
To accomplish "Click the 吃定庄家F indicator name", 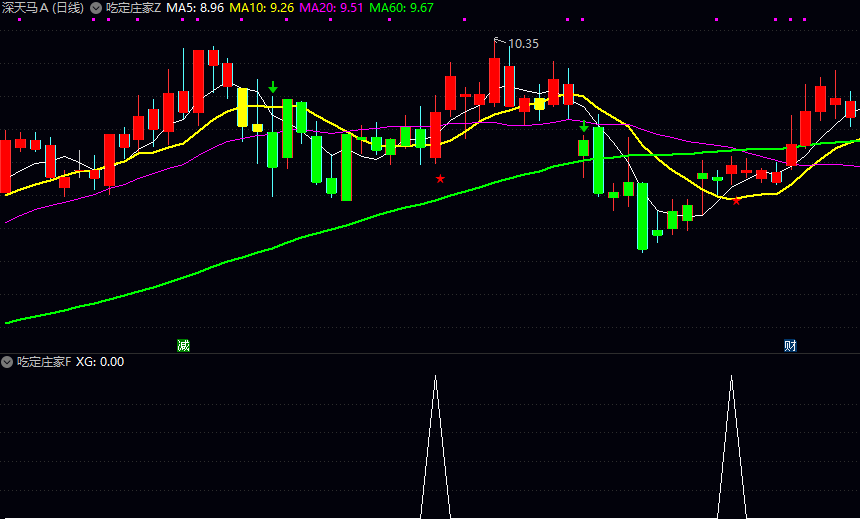I will tap(44, 362).
